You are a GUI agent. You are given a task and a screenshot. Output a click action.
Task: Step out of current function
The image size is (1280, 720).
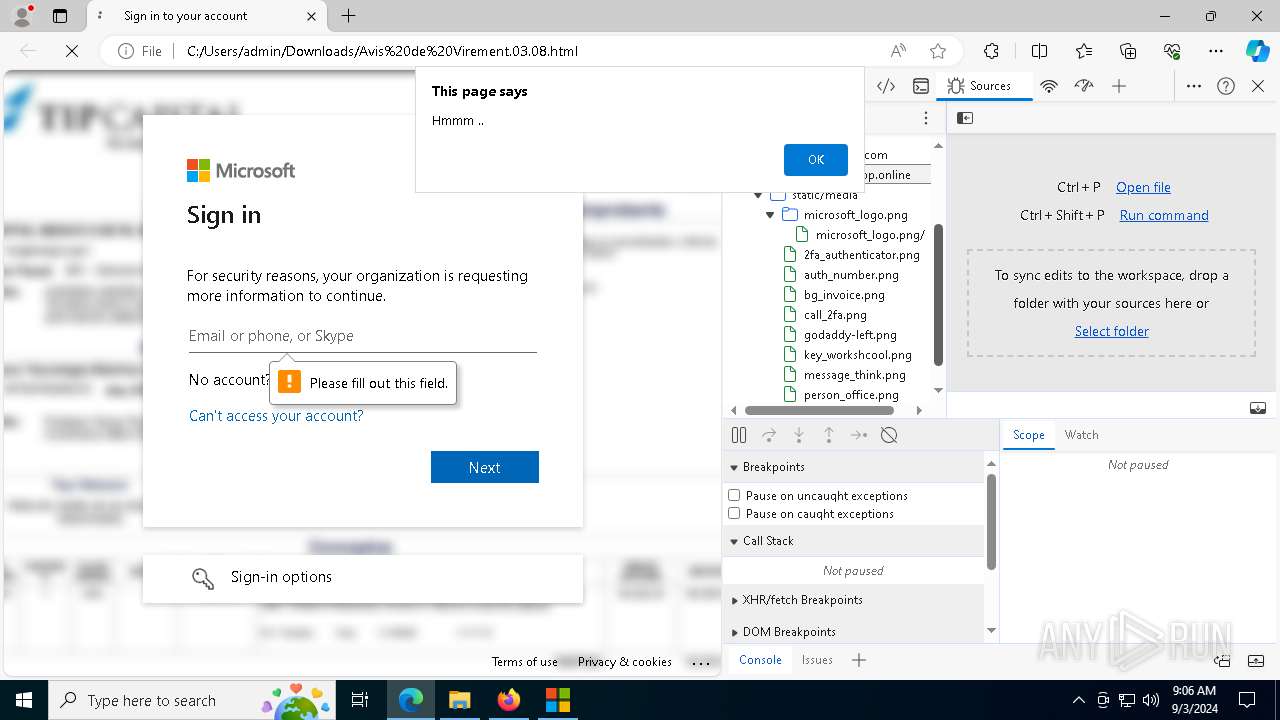(829, 435)
